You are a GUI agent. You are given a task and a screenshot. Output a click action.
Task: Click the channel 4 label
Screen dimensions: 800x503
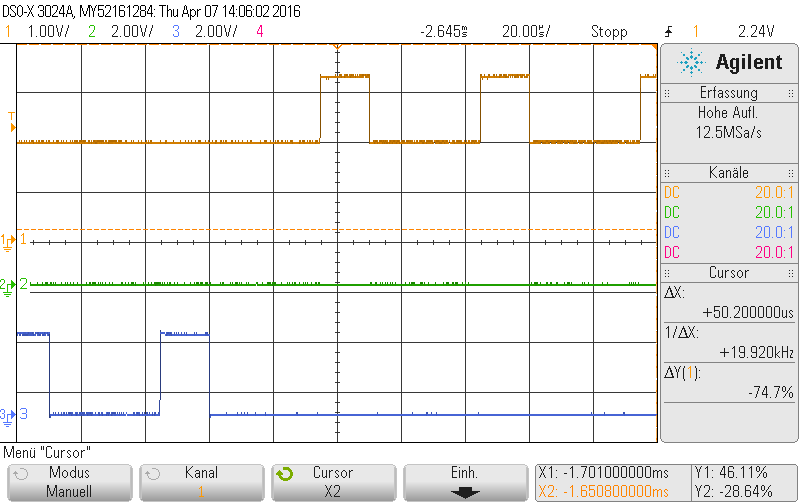(260, 32)
